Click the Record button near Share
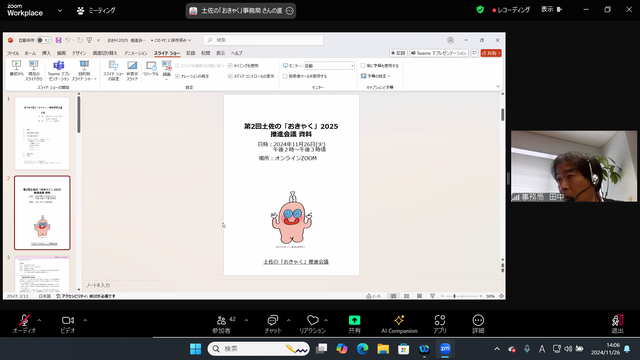 click(x=398, y=53)
